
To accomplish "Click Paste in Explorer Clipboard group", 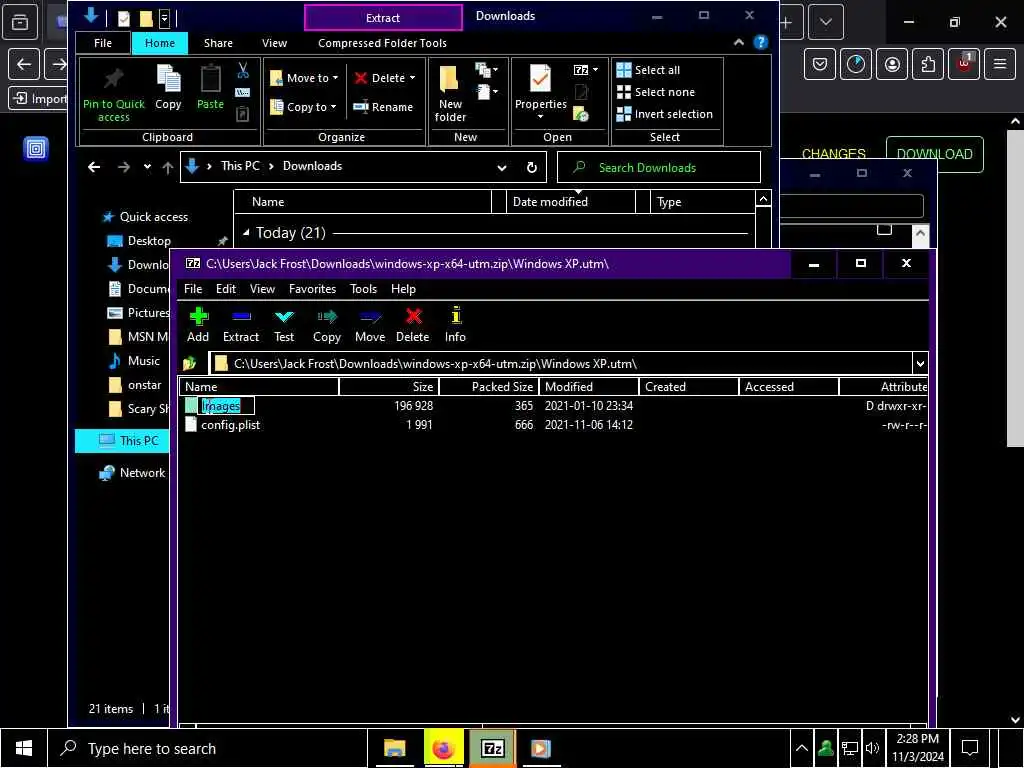I will (210, 87).
